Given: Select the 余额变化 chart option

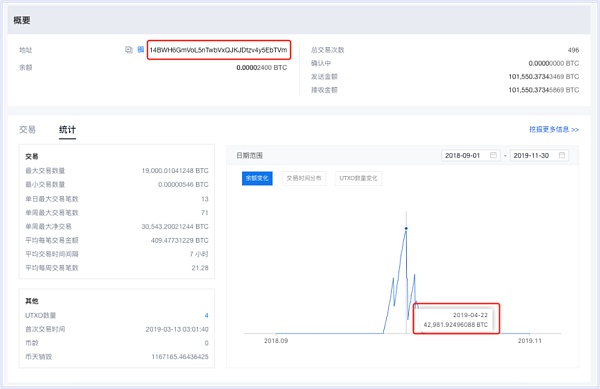Looking at the screenshot, I should (x=257, y=178).
